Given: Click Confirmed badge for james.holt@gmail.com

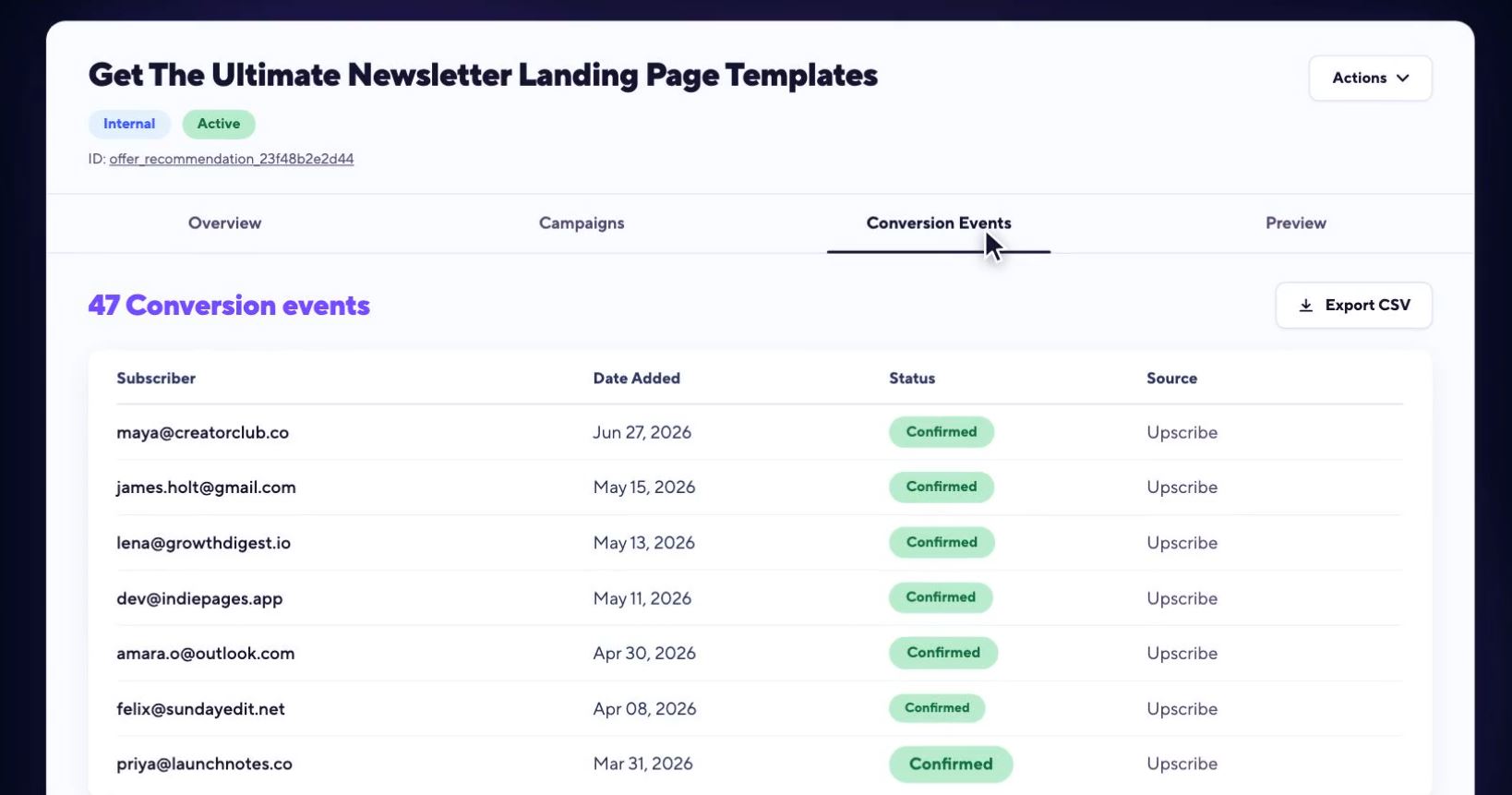Looking at the screenshot, I should (x=942, y=487).
